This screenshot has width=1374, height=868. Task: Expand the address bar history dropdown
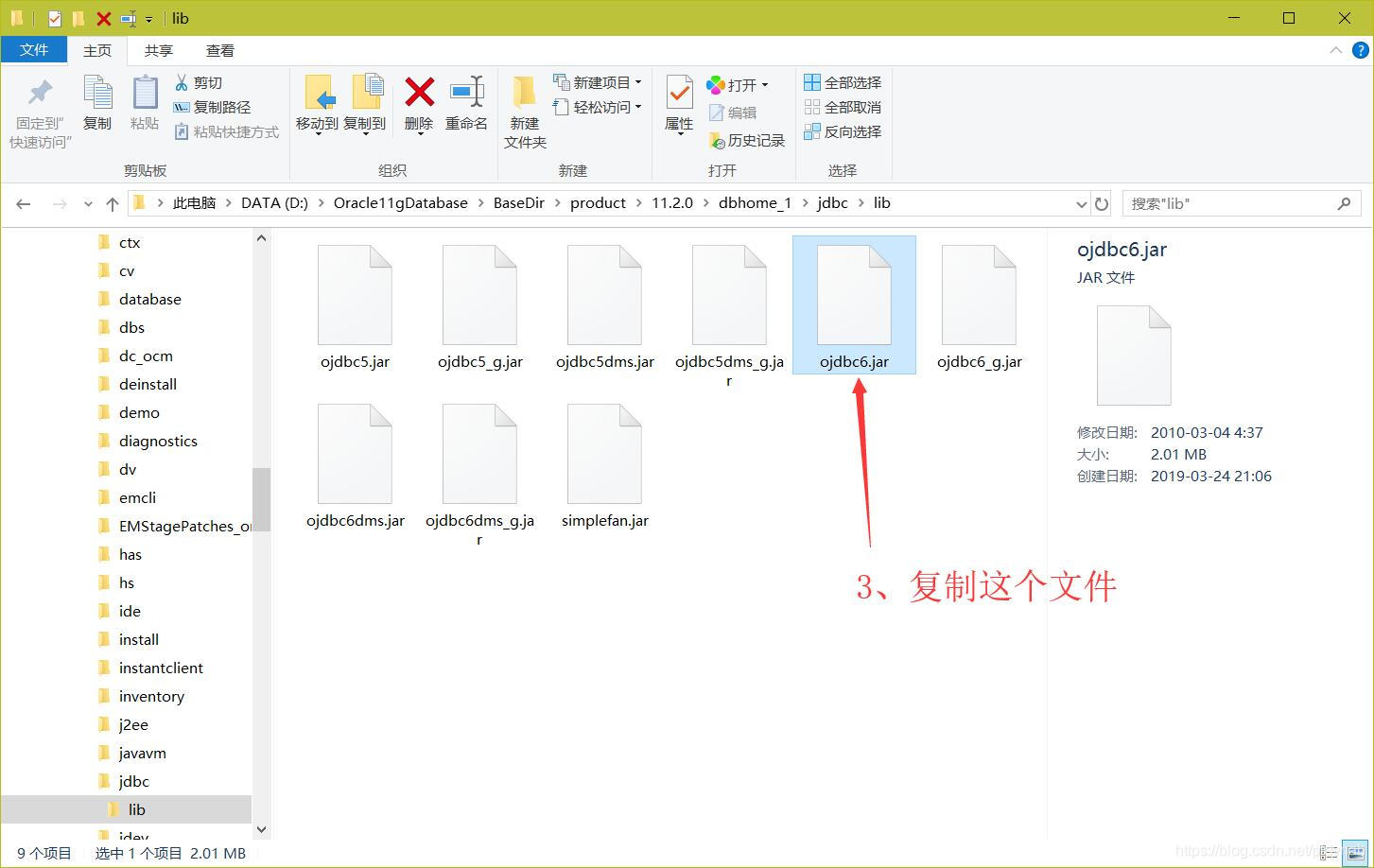1082,203
